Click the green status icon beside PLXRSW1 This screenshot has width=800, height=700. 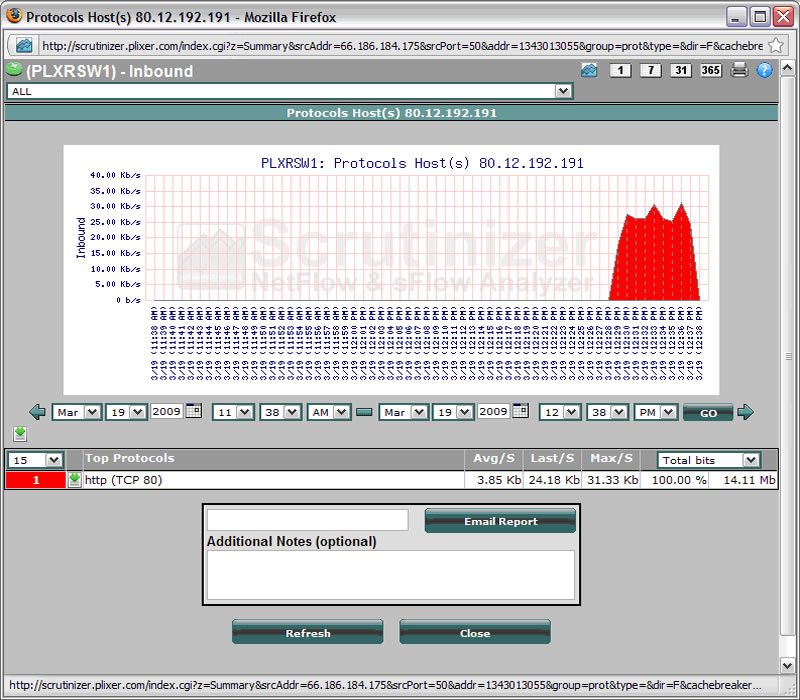click(14, 70)
